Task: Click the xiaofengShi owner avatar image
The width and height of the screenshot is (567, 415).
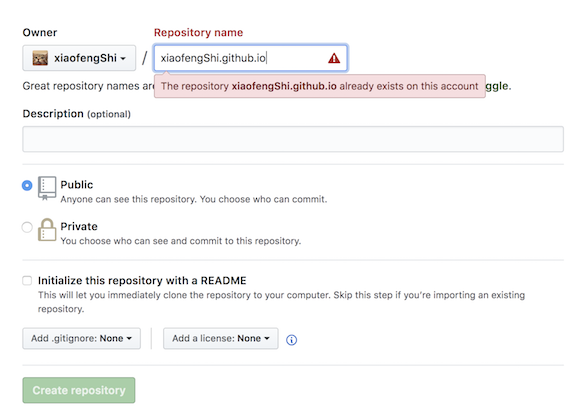Action: pyautogui.click(x=40, y=58)
